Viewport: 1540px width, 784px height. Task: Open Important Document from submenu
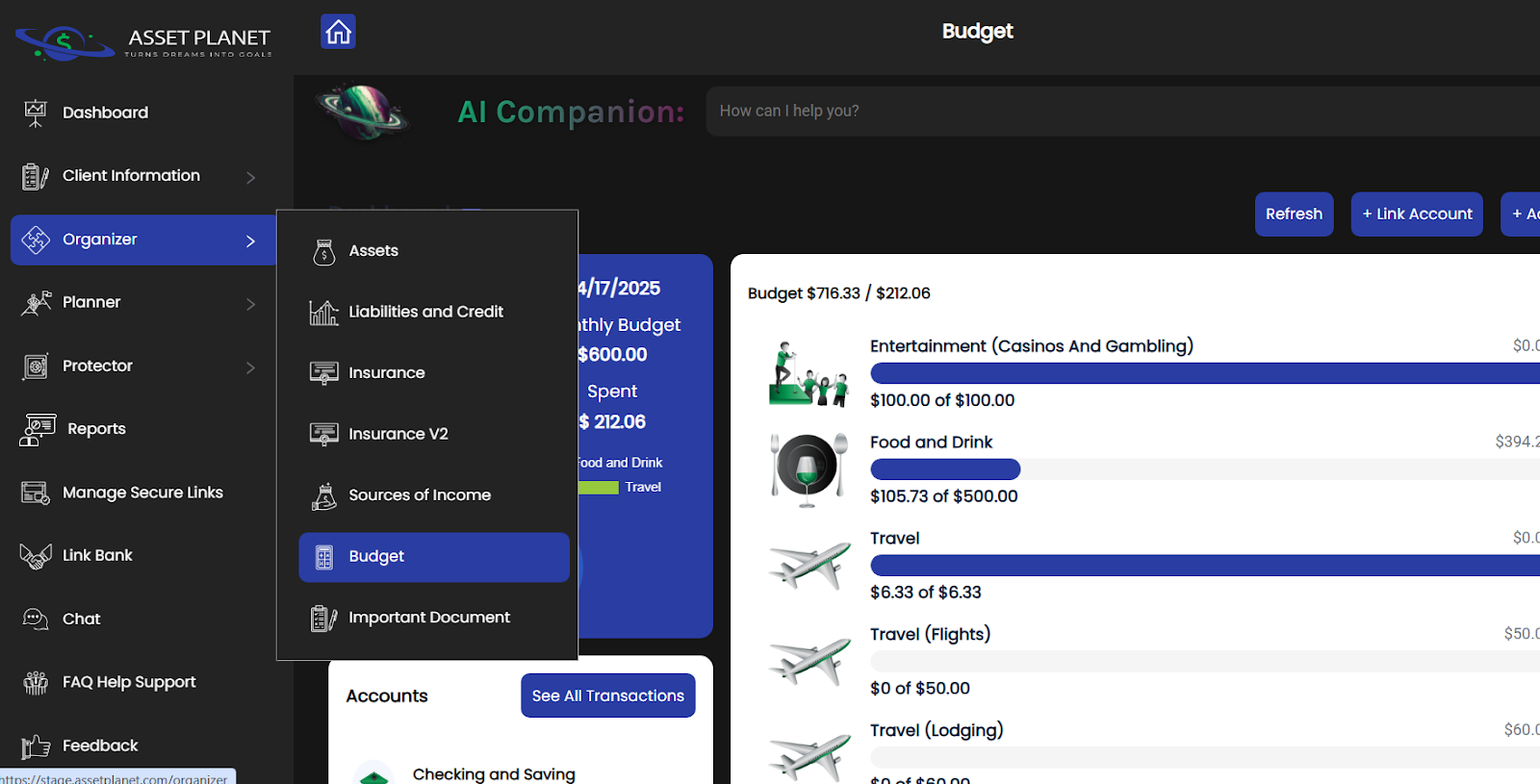pos(428,618)
